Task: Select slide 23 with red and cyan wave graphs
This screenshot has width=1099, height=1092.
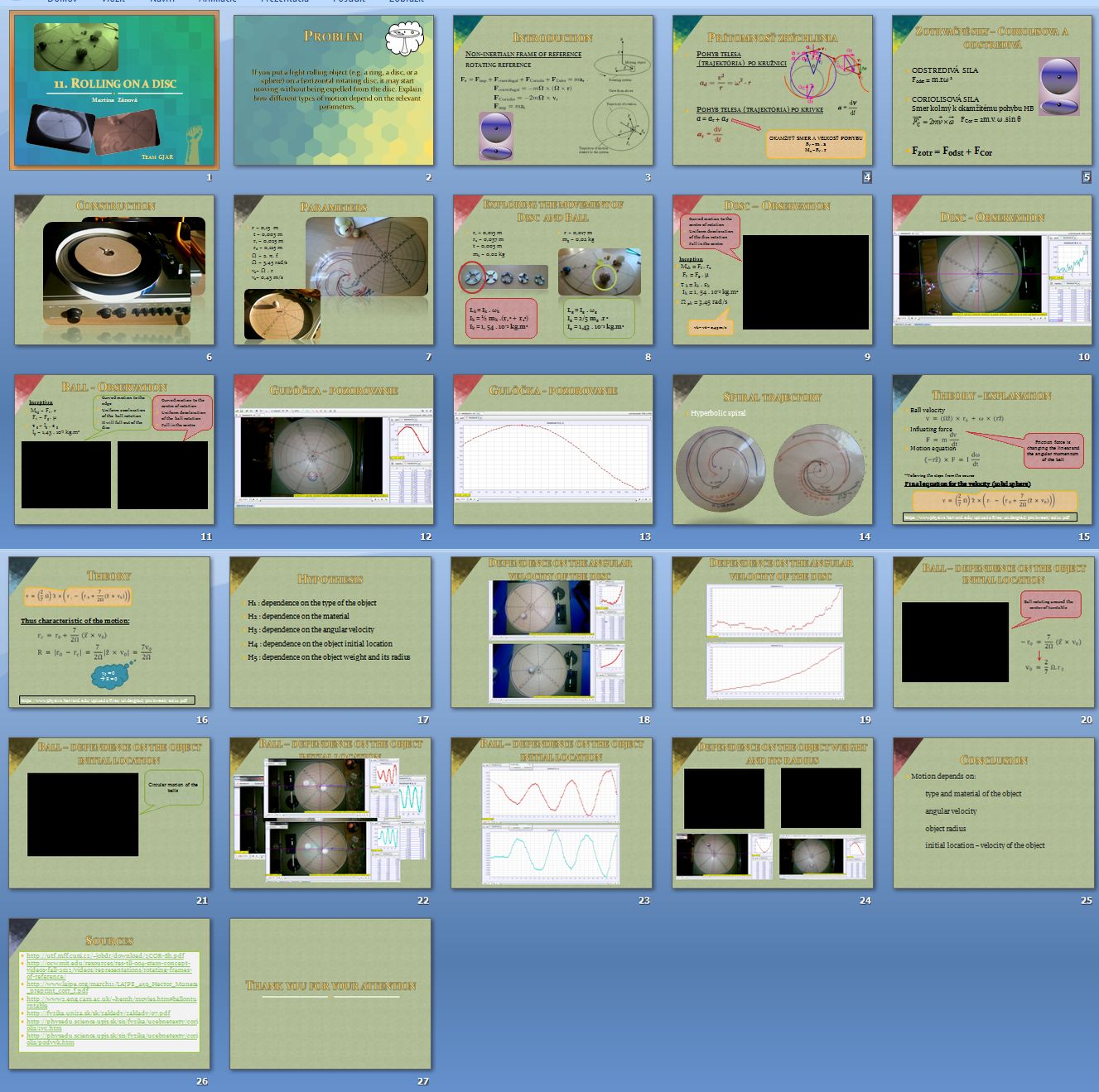Action: pyautogui.click(x=552, y=813)
